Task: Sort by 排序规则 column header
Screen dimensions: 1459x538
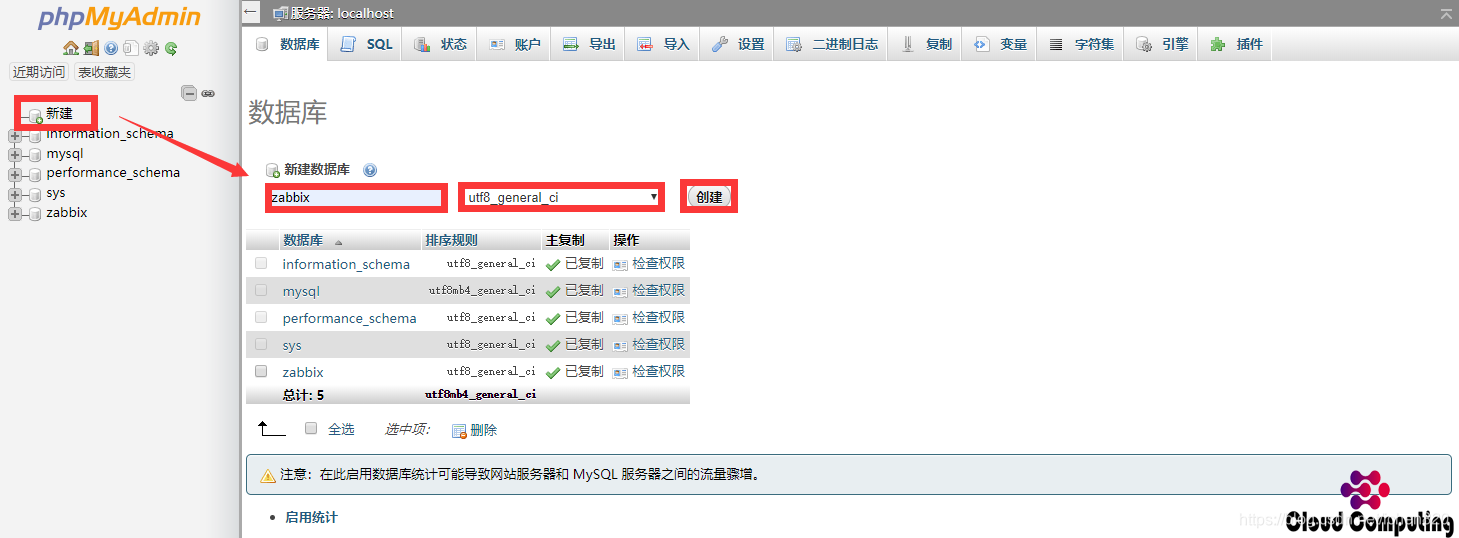Action: pos(451,240)
